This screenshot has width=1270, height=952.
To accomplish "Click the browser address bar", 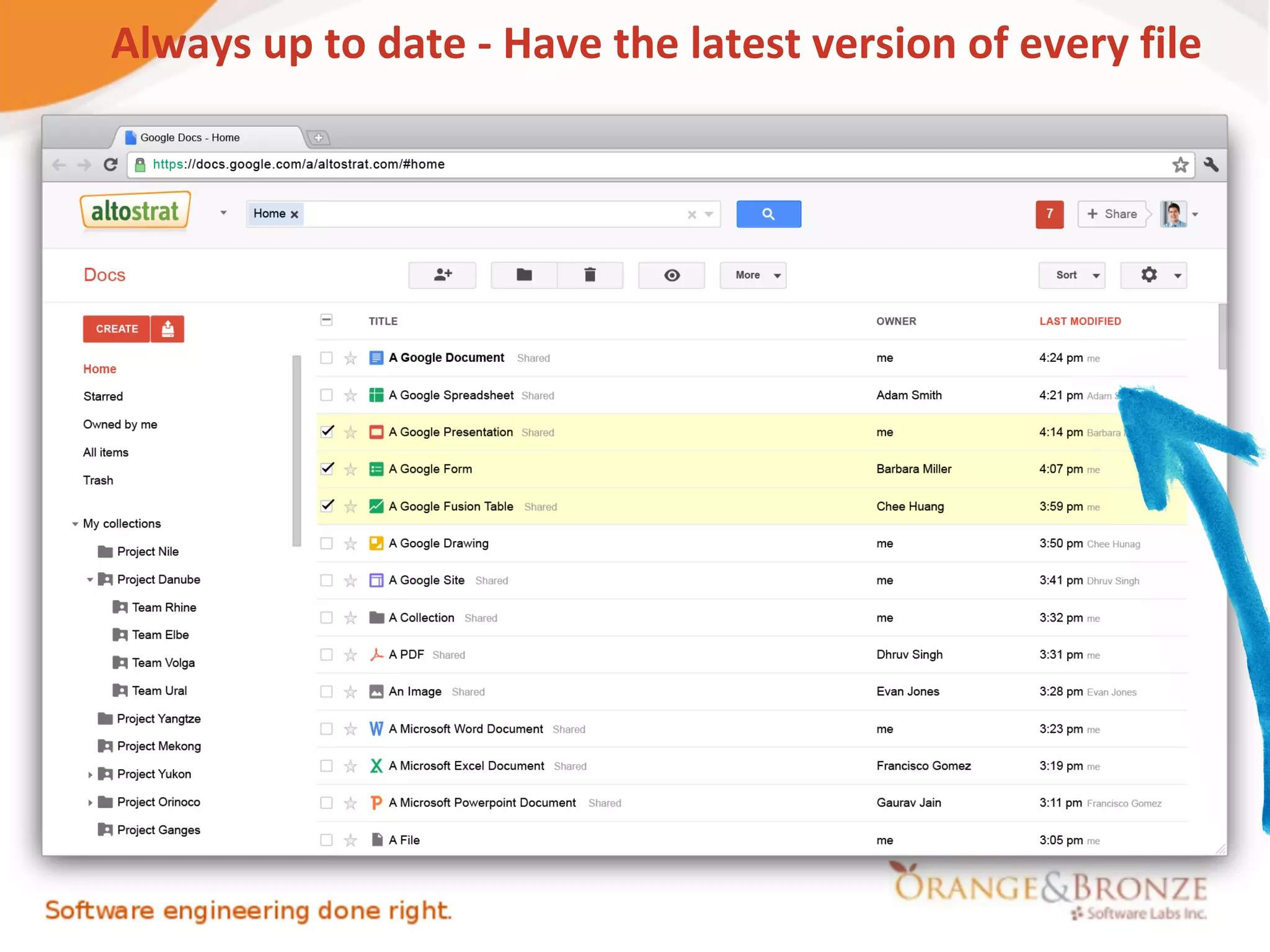I will click(660, 165).
